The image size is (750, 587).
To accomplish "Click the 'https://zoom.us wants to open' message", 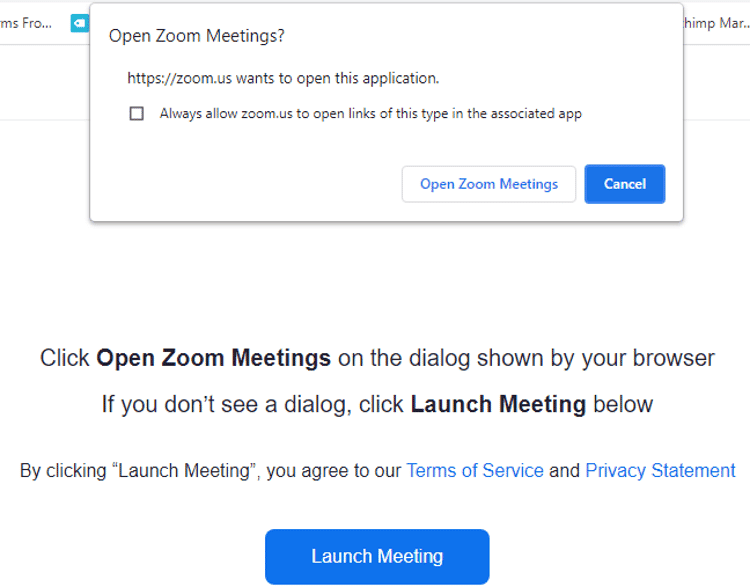I will [x=283, y=78].
